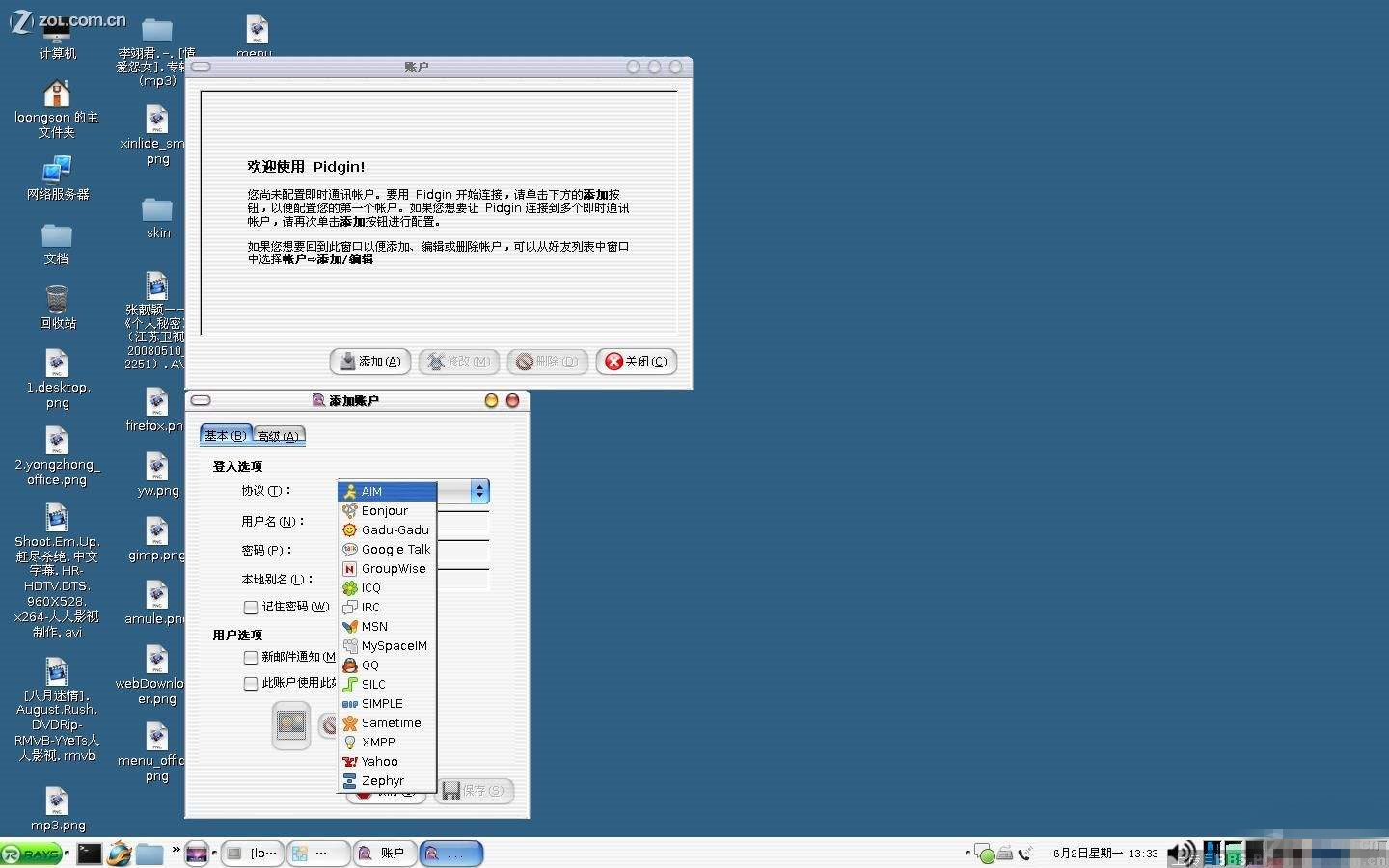Image resolution: width=1389 pixels, height=868 pixels.
Task: Open the skin folder on the desktop
Action: click(x=157, y=219)
